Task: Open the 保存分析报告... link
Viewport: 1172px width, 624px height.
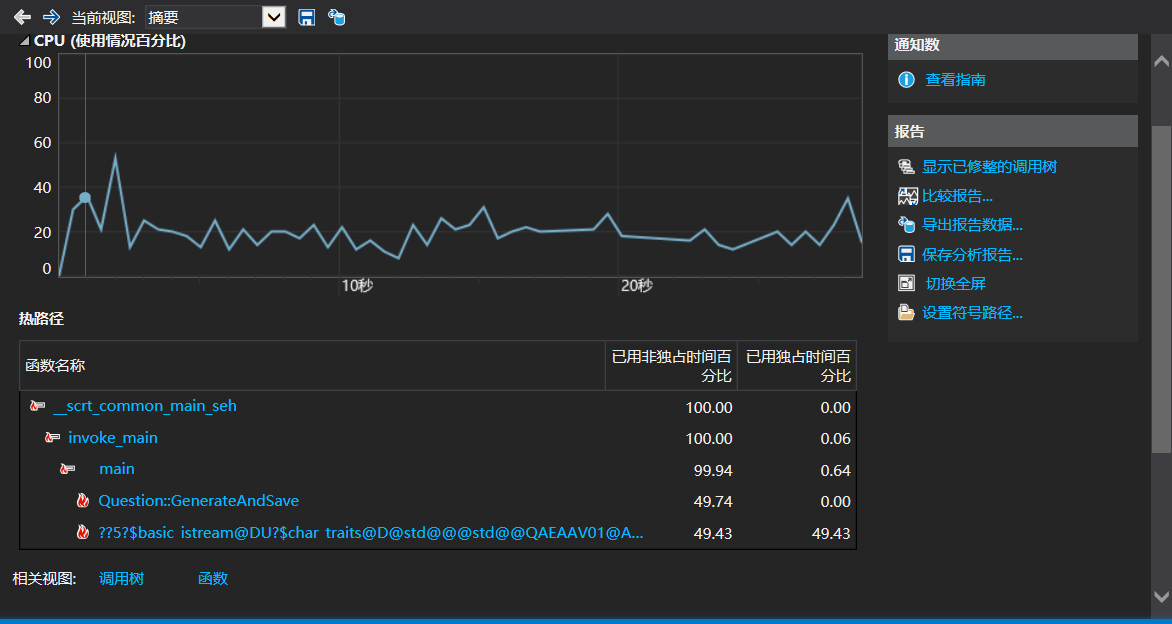Action: (972, 254)
